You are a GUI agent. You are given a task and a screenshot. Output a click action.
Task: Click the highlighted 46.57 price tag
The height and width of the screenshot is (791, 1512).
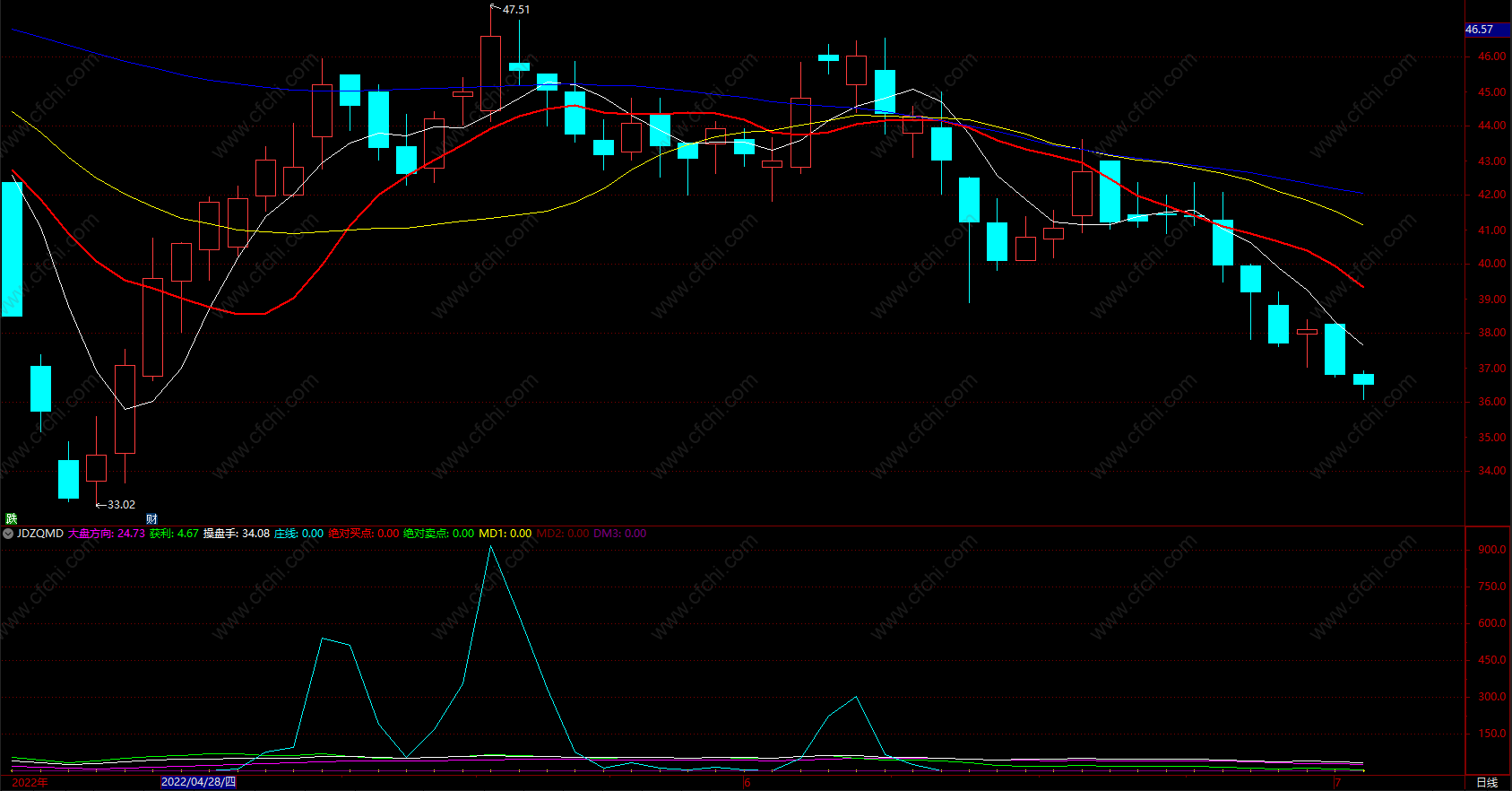point(1487,30)
